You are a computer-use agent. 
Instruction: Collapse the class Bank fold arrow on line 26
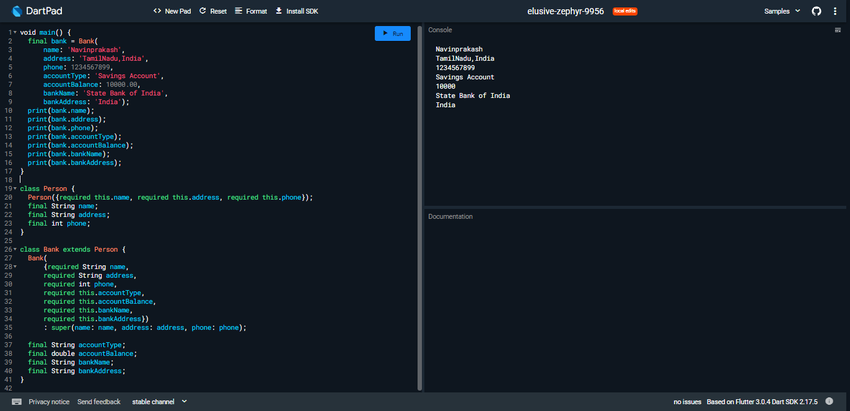[15, 249]
